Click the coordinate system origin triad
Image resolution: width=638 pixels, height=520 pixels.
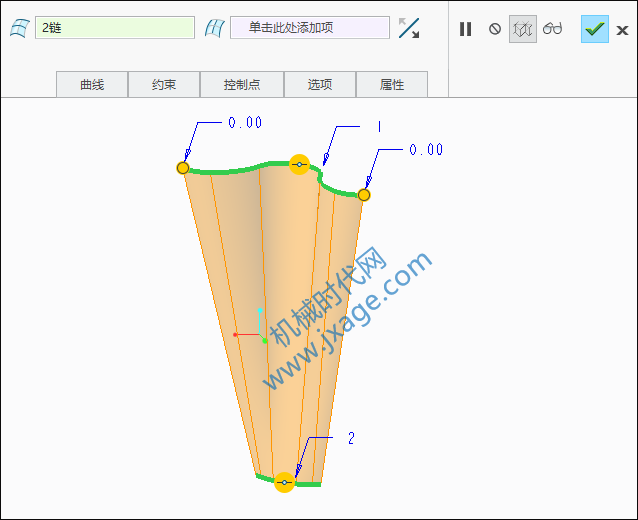260,334
